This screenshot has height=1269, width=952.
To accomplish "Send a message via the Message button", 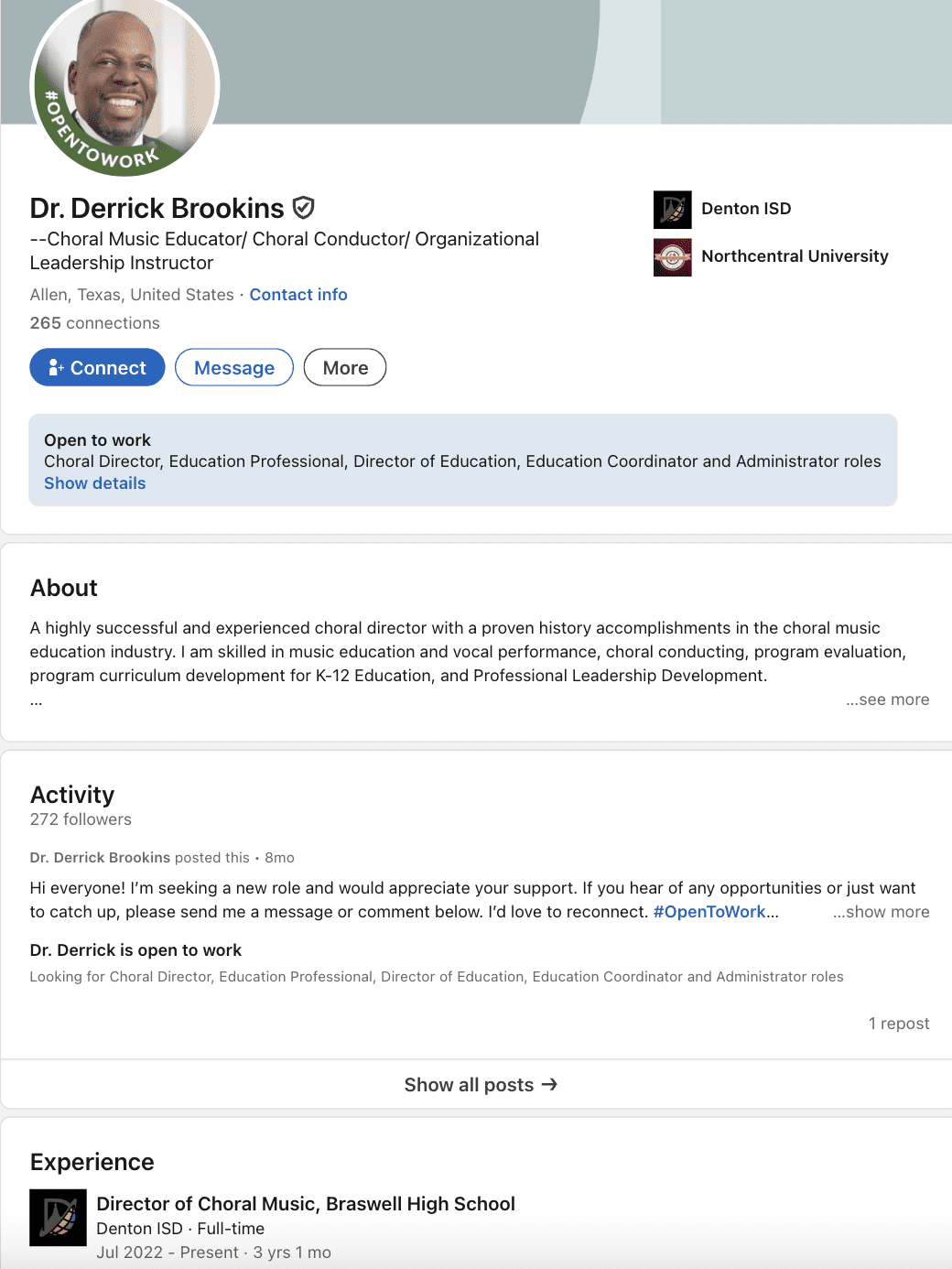I will point(234,367).
